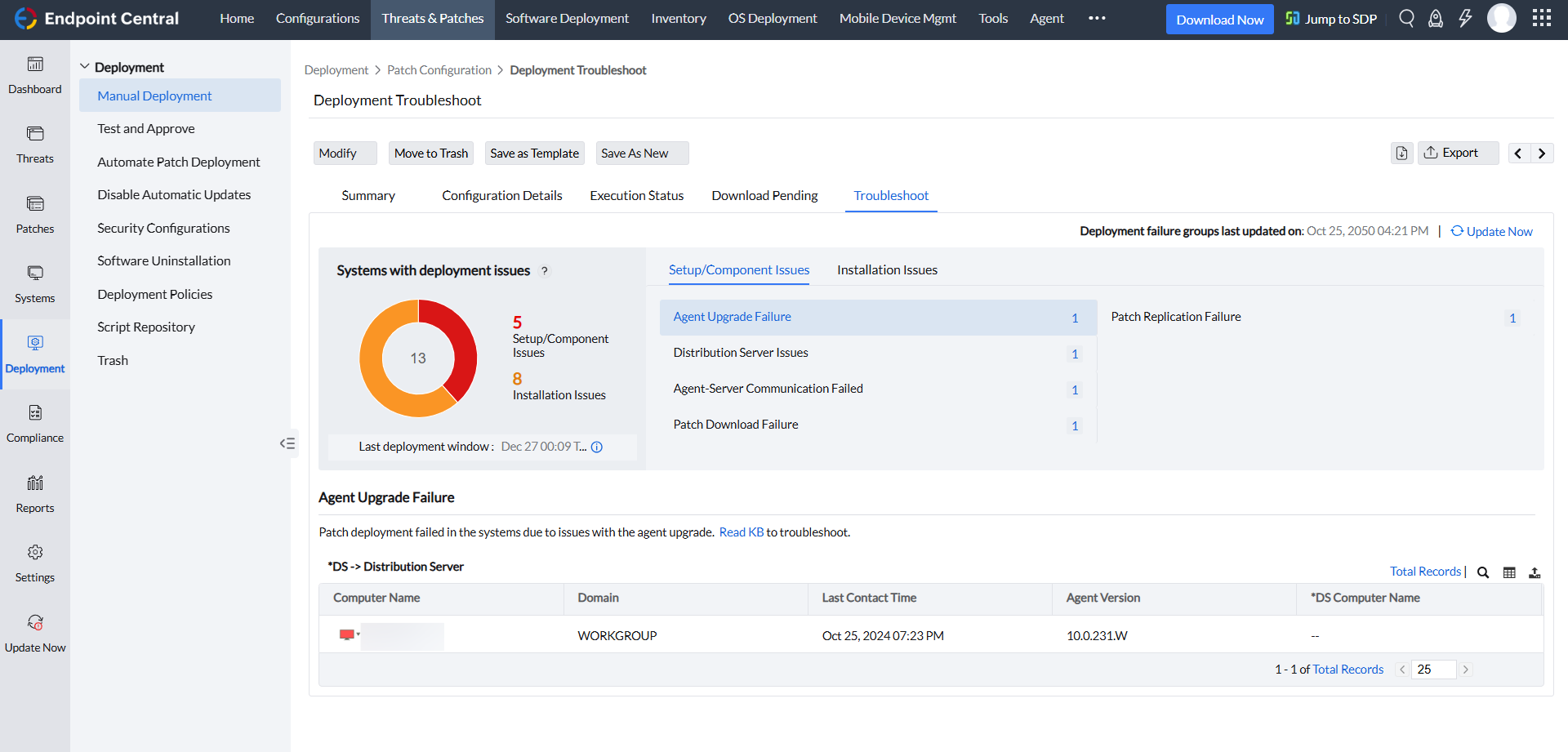
Task: Click the search icon above the failure table
Action: pos(1483,572)
